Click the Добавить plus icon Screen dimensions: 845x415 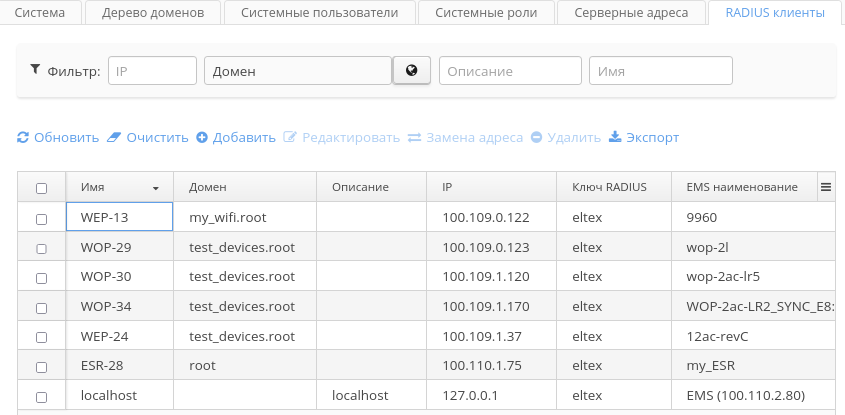[201, 138]
